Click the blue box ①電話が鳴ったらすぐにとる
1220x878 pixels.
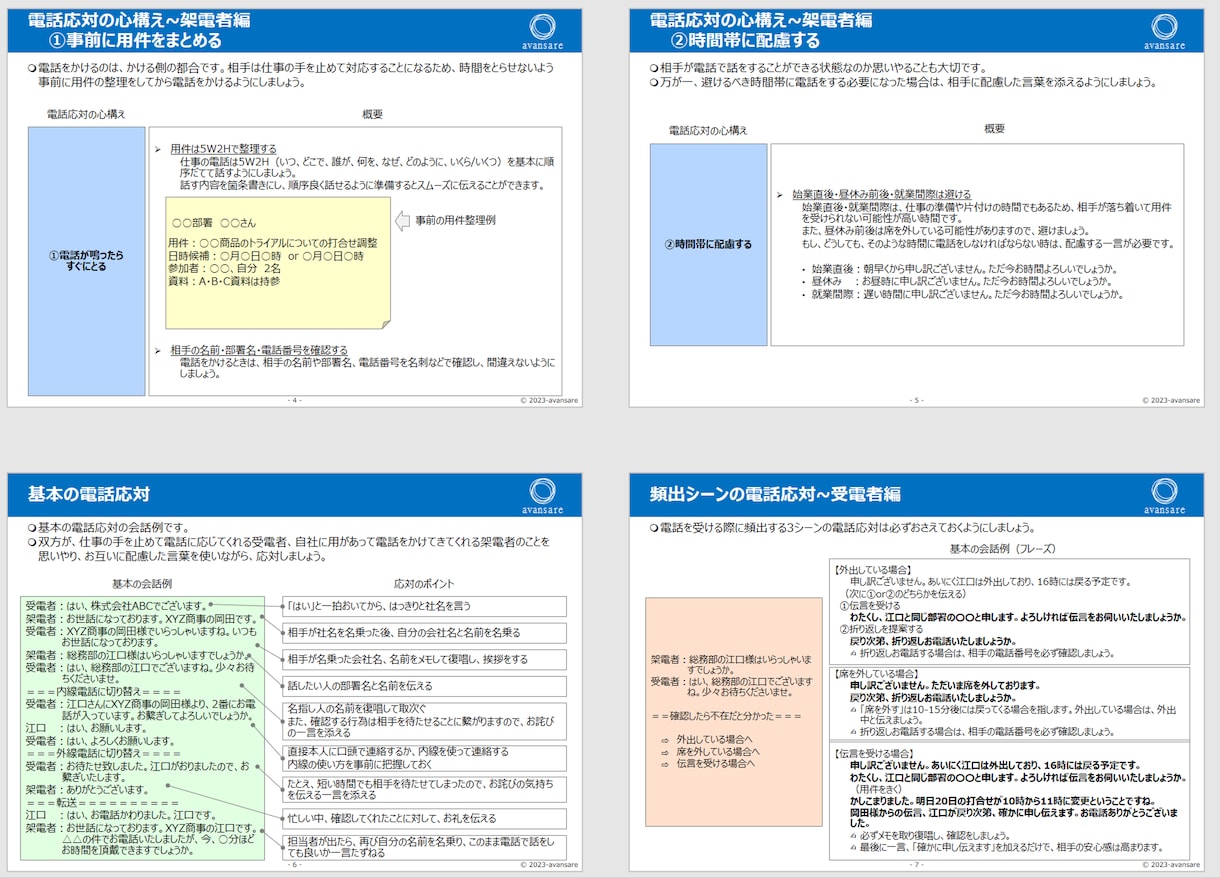[87, 261]
